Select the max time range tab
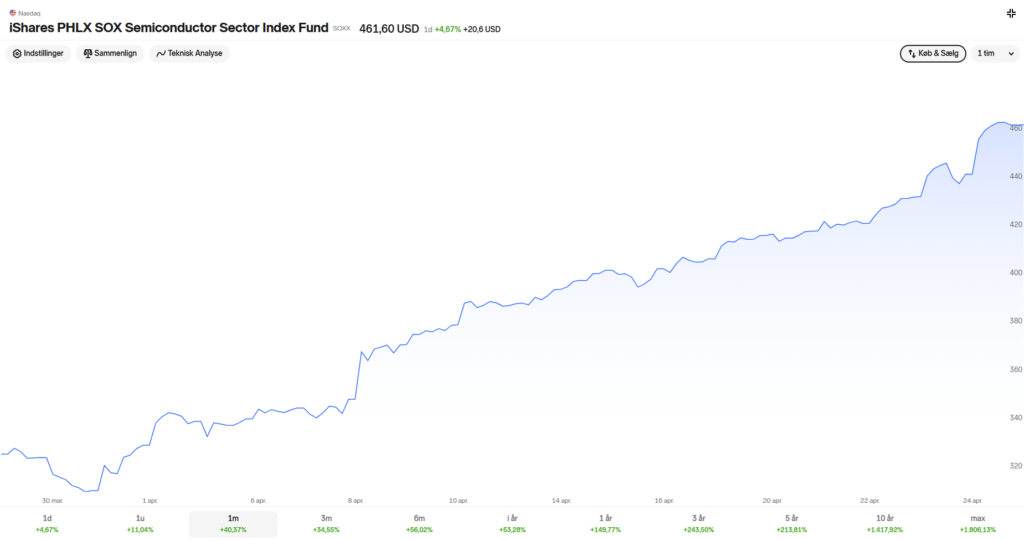1024x541 pixels. point(978,524)
